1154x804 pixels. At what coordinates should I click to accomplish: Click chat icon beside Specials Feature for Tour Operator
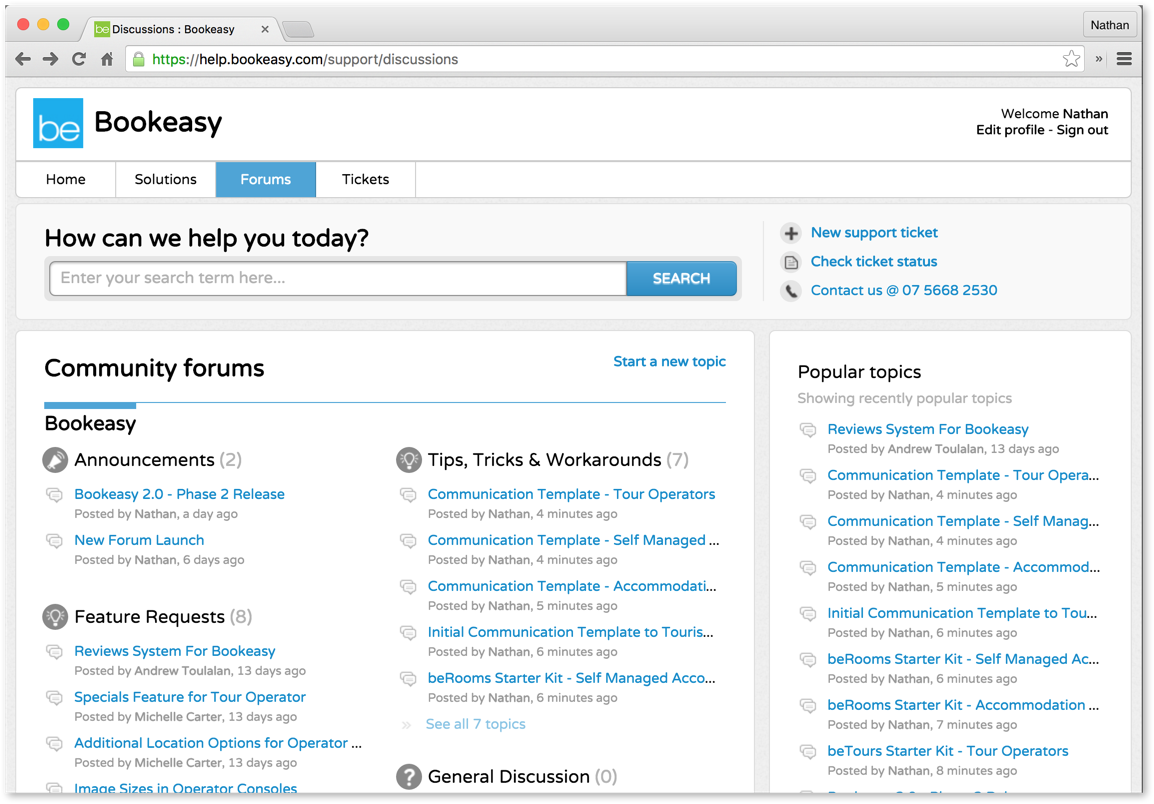pyautogui.click(x=54, y=698)
